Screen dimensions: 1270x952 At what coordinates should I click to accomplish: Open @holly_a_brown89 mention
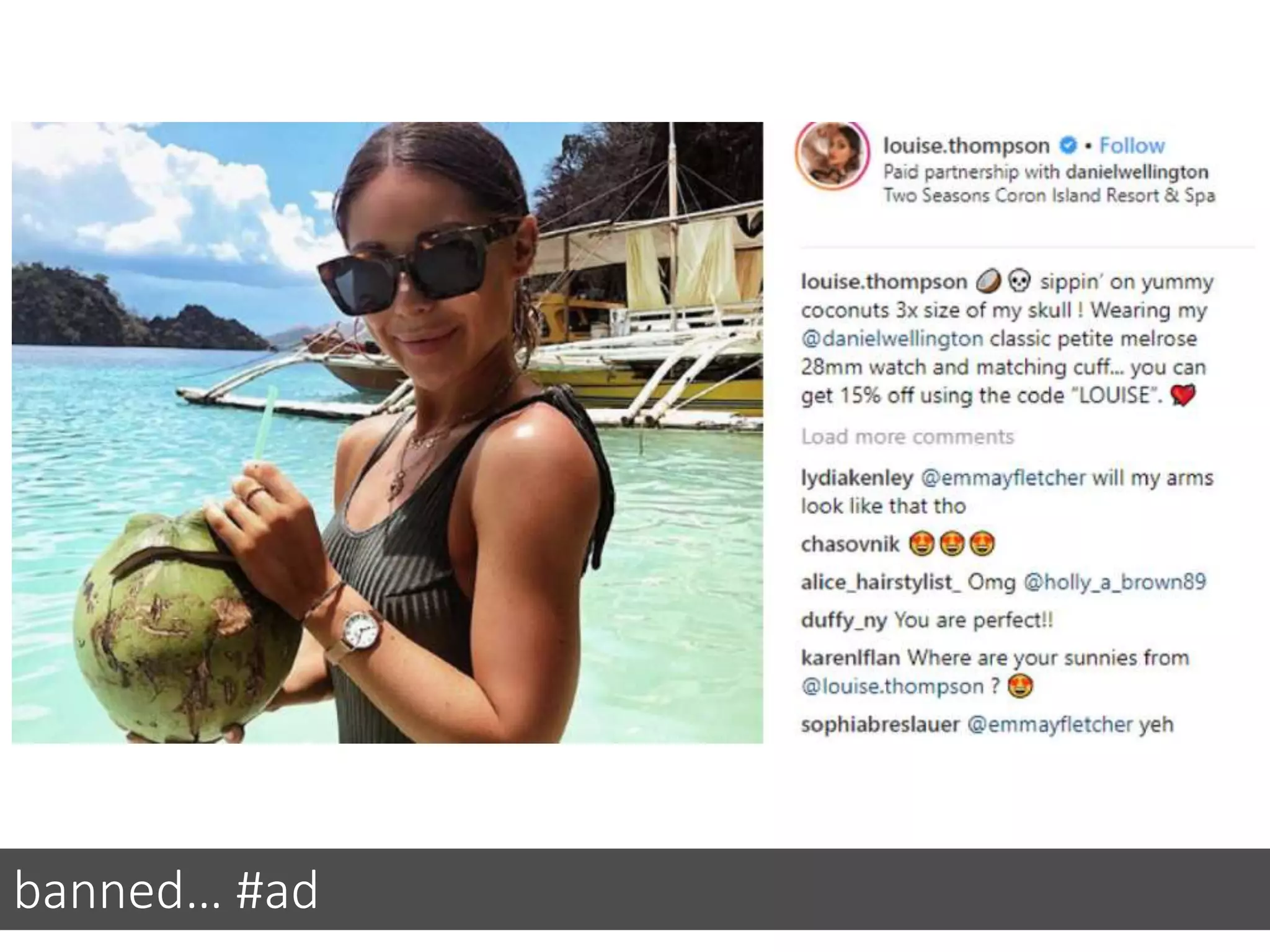(1114, 582)
